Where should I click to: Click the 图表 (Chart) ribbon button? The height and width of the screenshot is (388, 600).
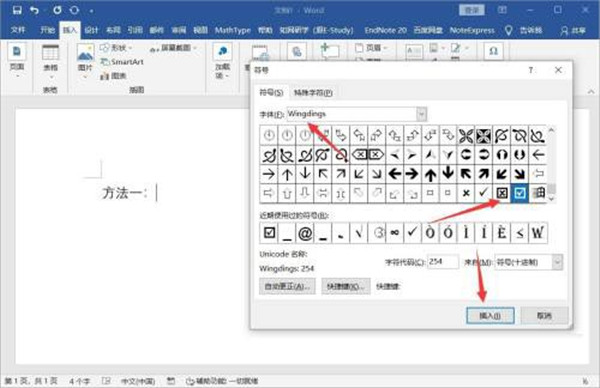point(113,76)
